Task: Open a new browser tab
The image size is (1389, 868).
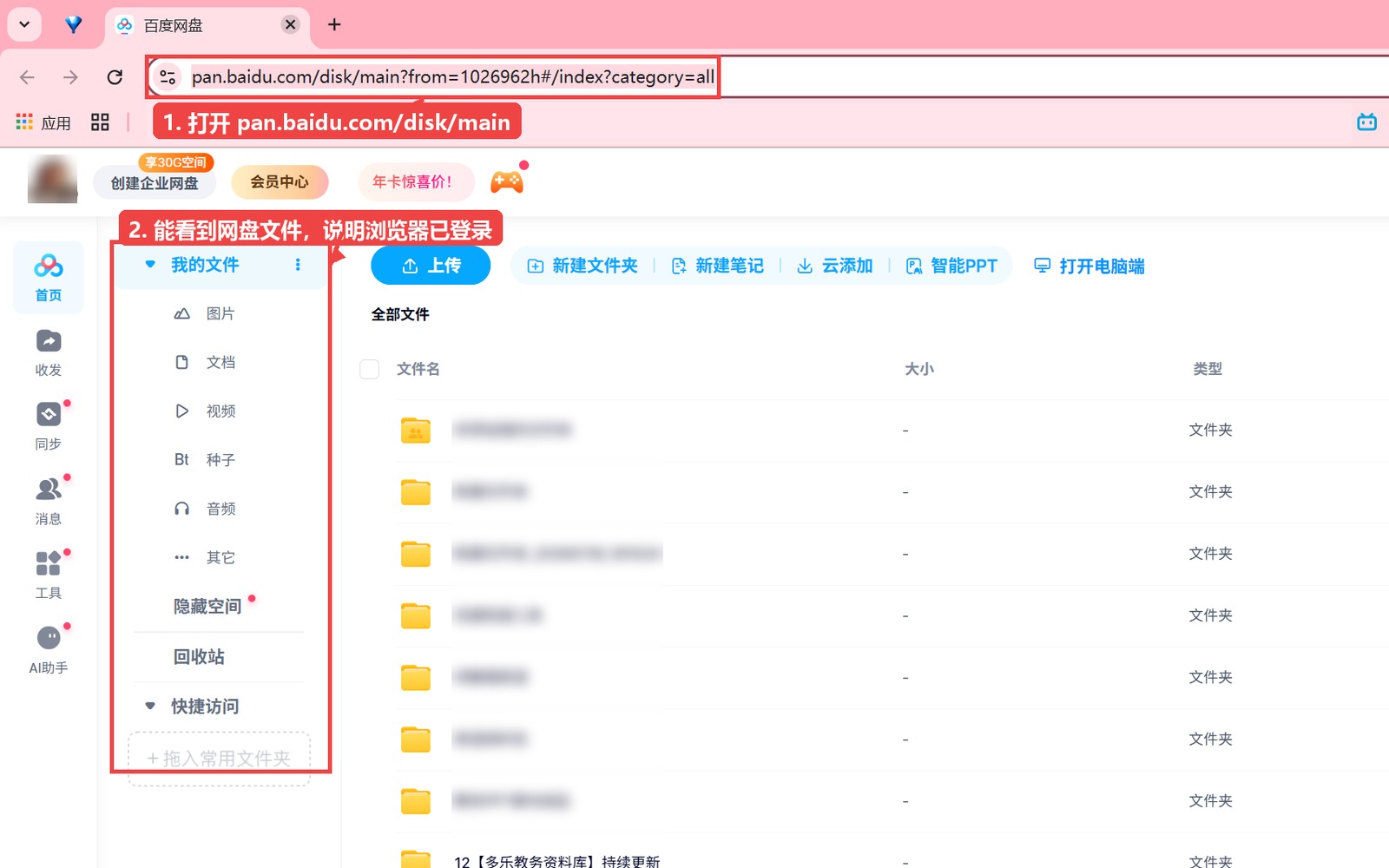Action: coord(334,24)
